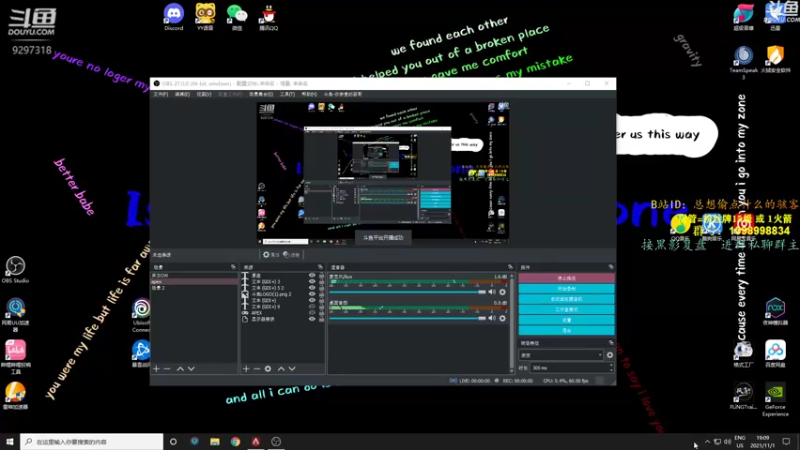The height and width of the screenshot is (450, 800).
Task: Adjust the 桌面音频 volume slider
Action: tap(407, 318)
